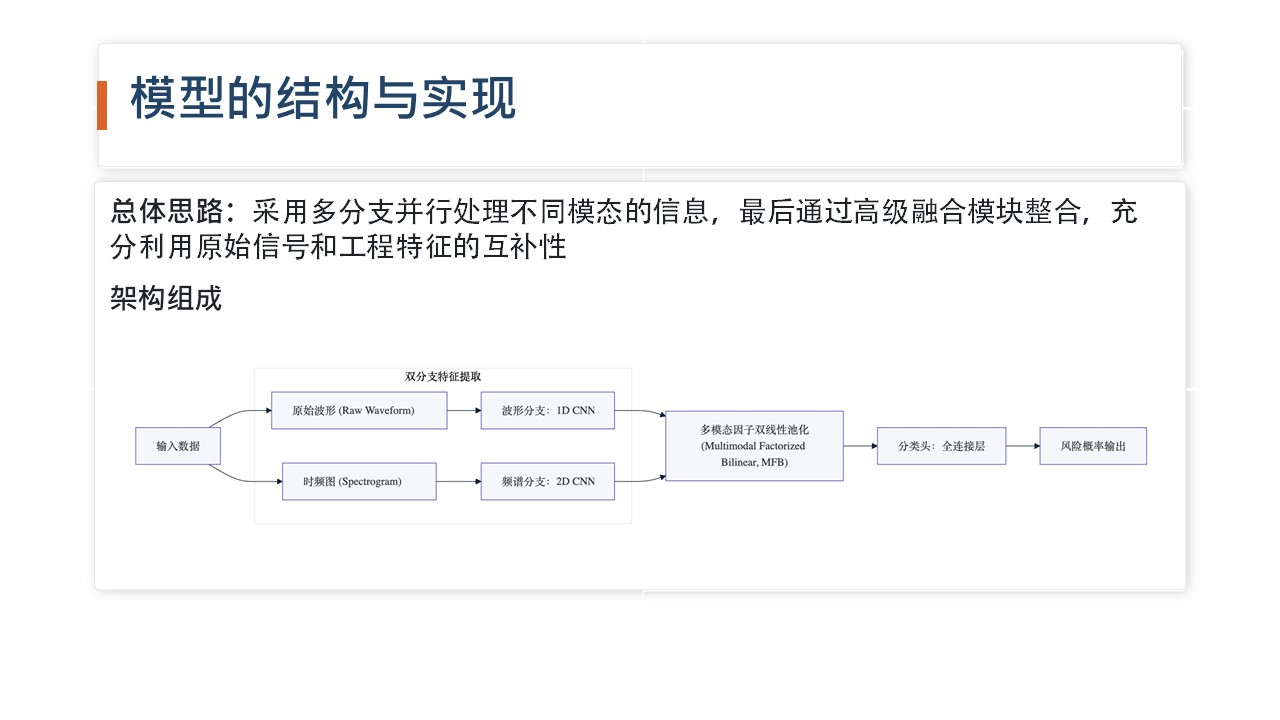Select the 原始波形 (Raw Waveform) box
Screen dimensions: 1280x720
click(x=358, y=410)
